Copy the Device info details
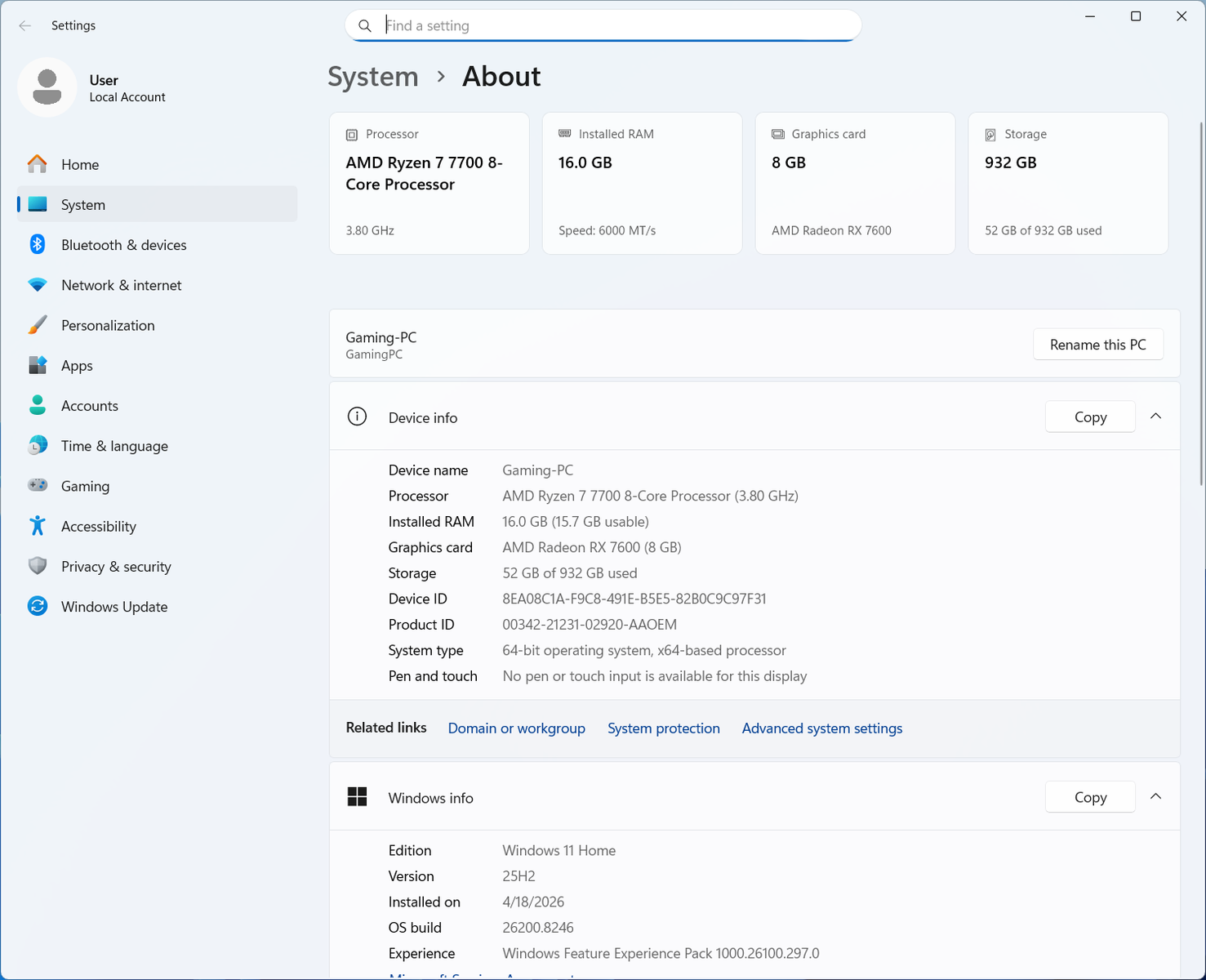This screenshot has height=980, width=1206. pos(1090,416)
